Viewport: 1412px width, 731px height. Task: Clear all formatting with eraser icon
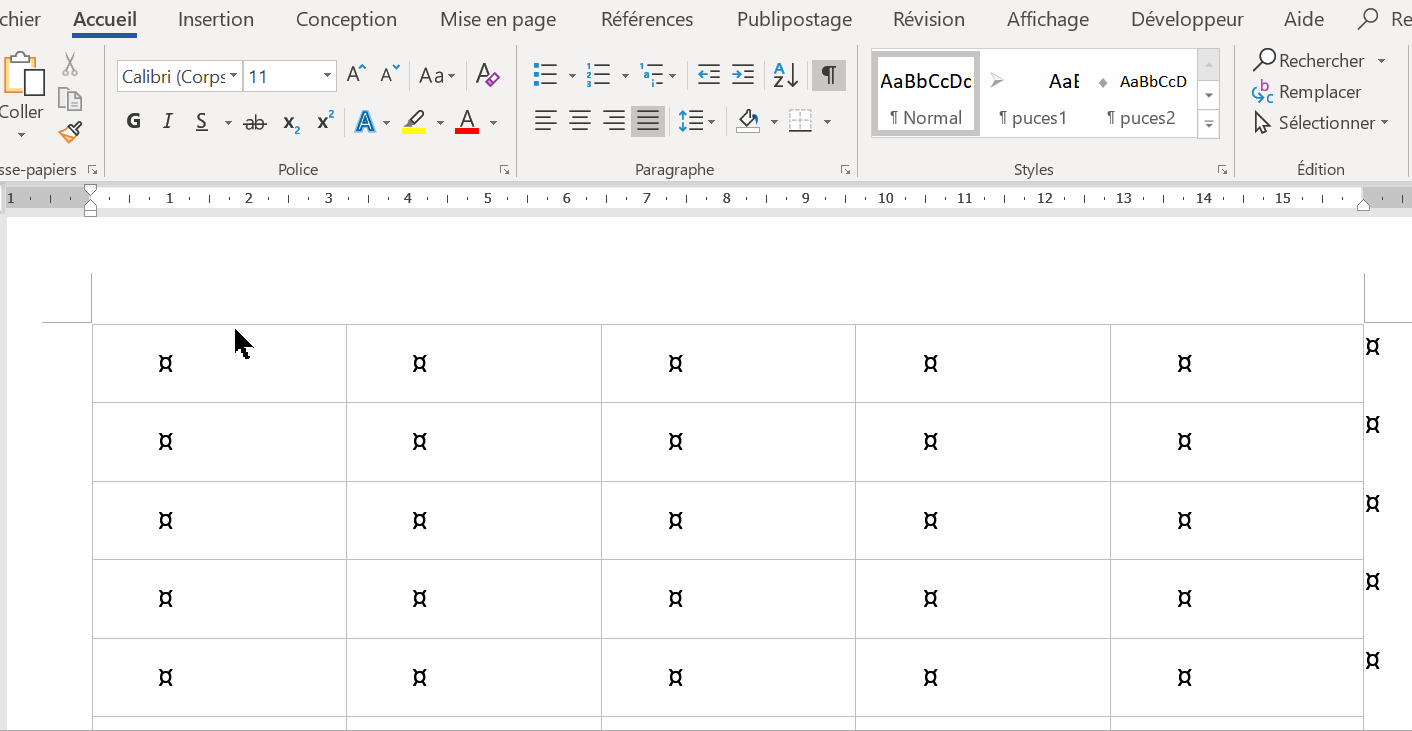click(487, 75)
